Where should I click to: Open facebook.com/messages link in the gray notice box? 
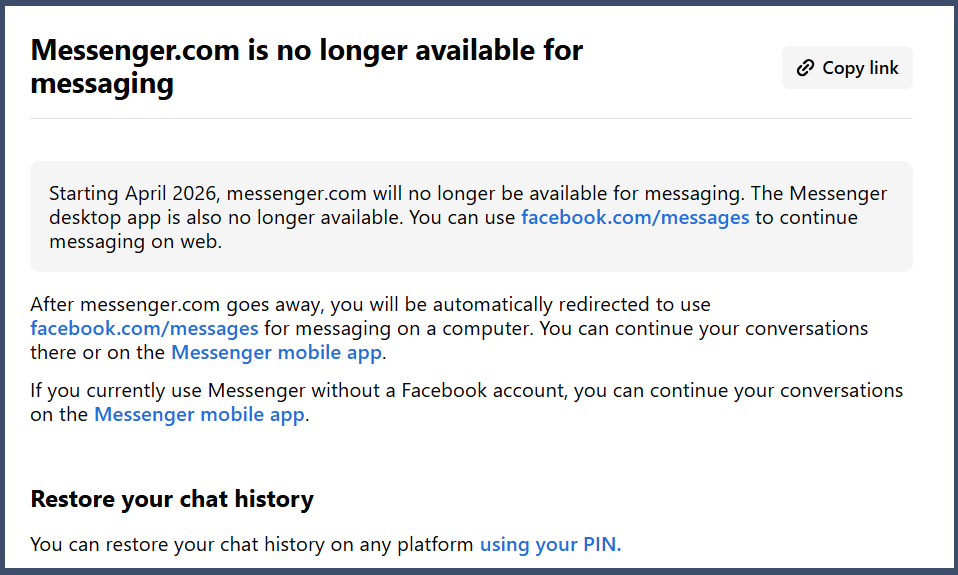click(x=635, y=217)
